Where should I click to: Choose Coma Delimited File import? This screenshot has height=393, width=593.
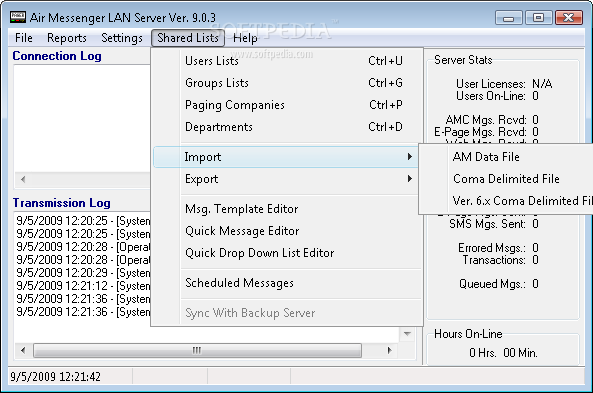[x=507, y=179]
